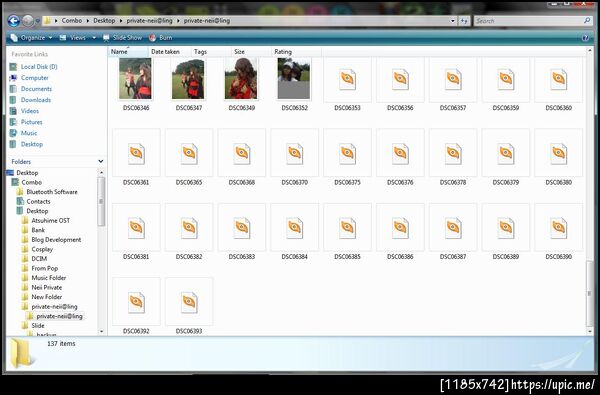Screen dimensions: 600x395
Task: Select the DSC06353 file icon
Action: (x=347, y=80)
